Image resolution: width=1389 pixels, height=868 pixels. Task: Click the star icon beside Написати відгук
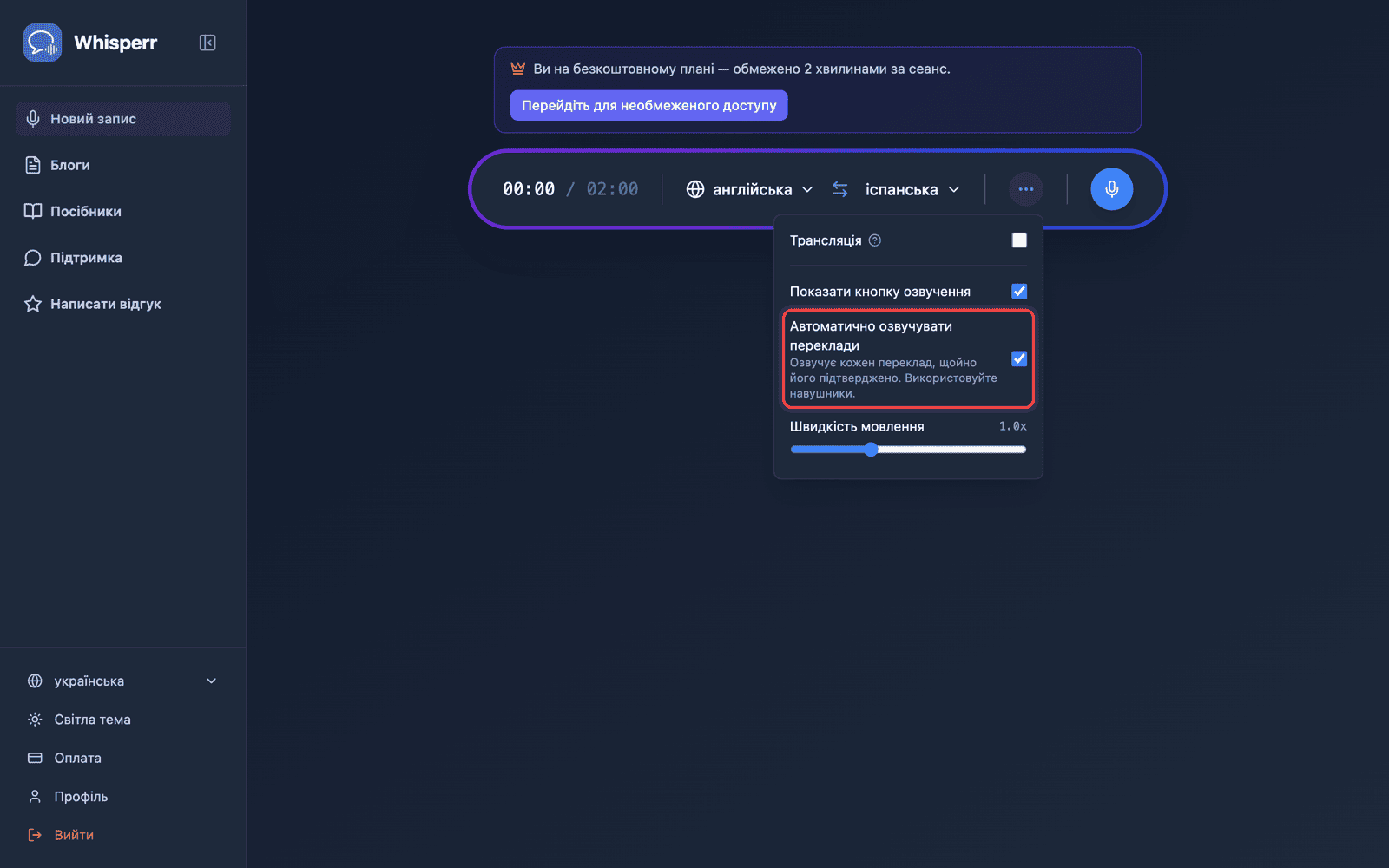(33, 304)
